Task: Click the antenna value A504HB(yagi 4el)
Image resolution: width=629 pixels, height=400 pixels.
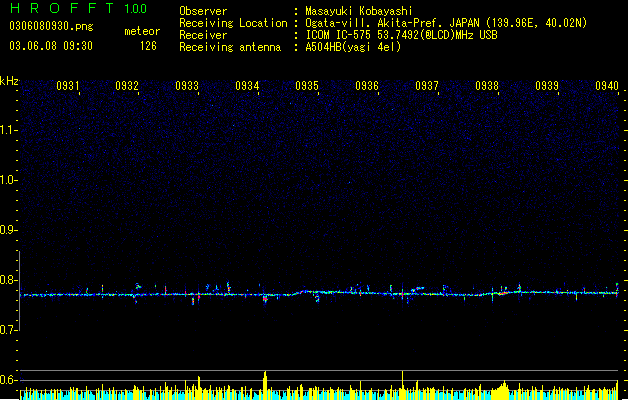Action: [353, 47]
